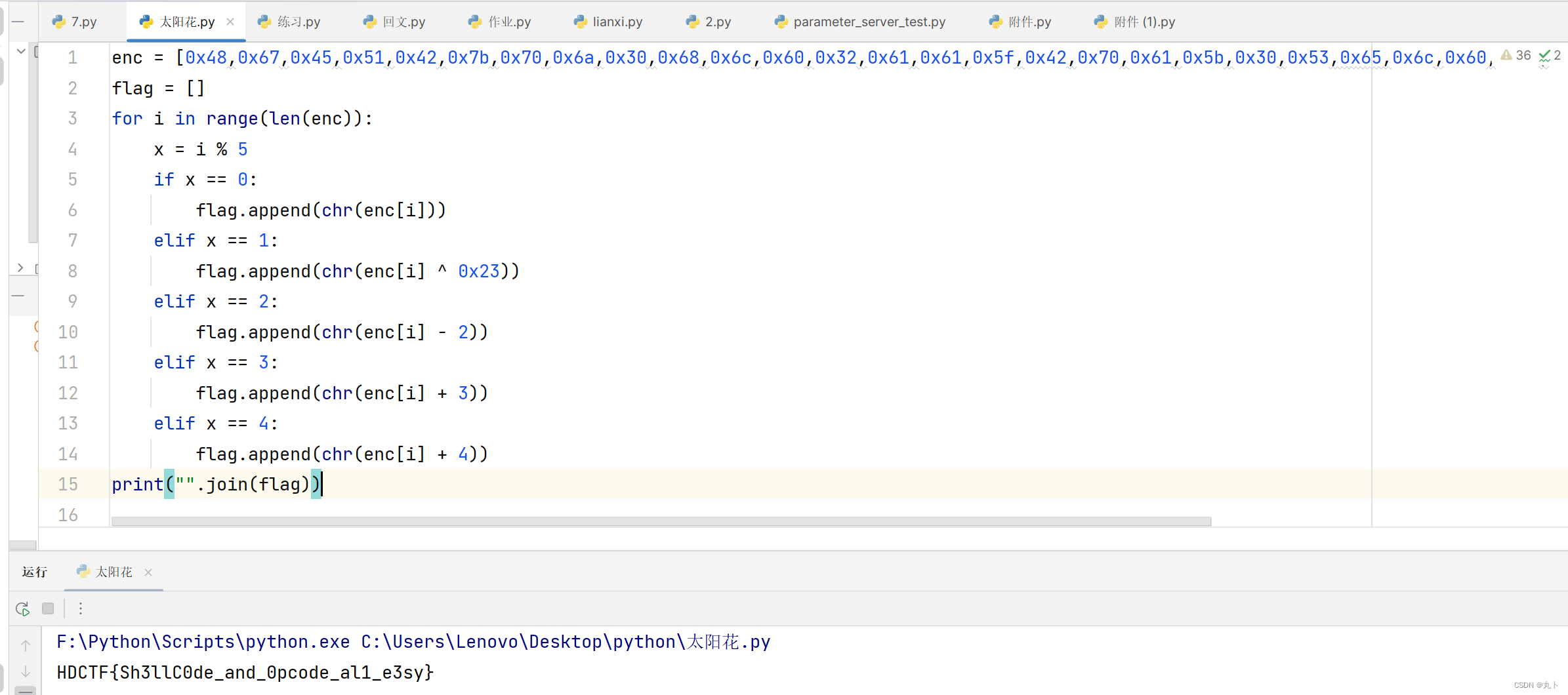Click the minimize dash icon at top left
This screenshot has width=1568, height=695.
[x=18, y=22]
